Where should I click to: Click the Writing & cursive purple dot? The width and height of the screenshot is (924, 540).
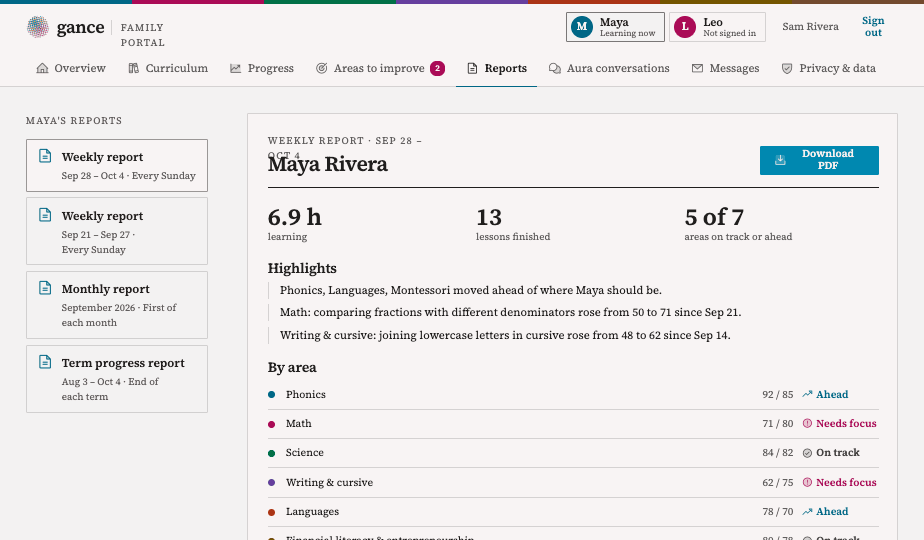point(272,482)
